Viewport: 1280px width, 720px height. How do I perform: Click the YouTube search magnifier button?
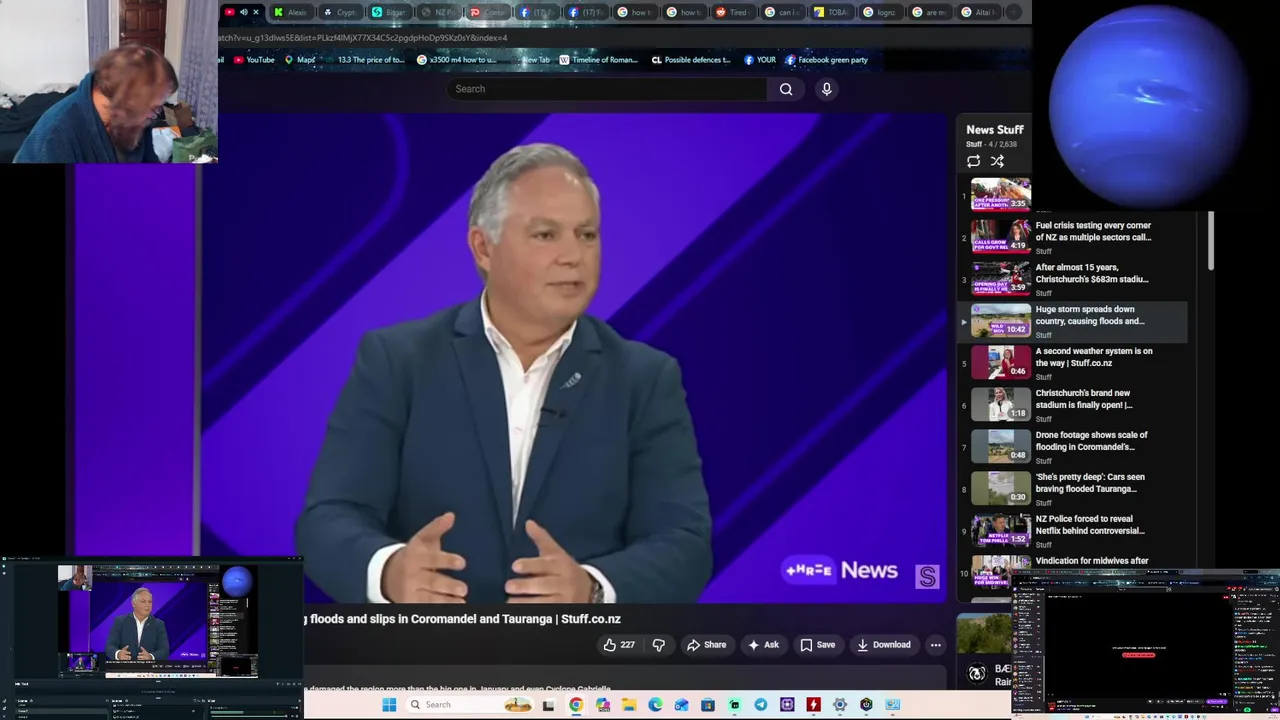pos(786,89)
